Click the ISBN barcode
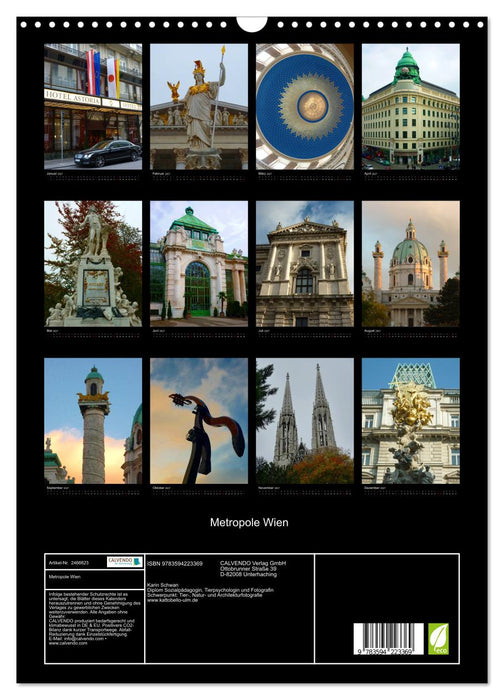This screenshot has height=700, width=504. [388, 639]
